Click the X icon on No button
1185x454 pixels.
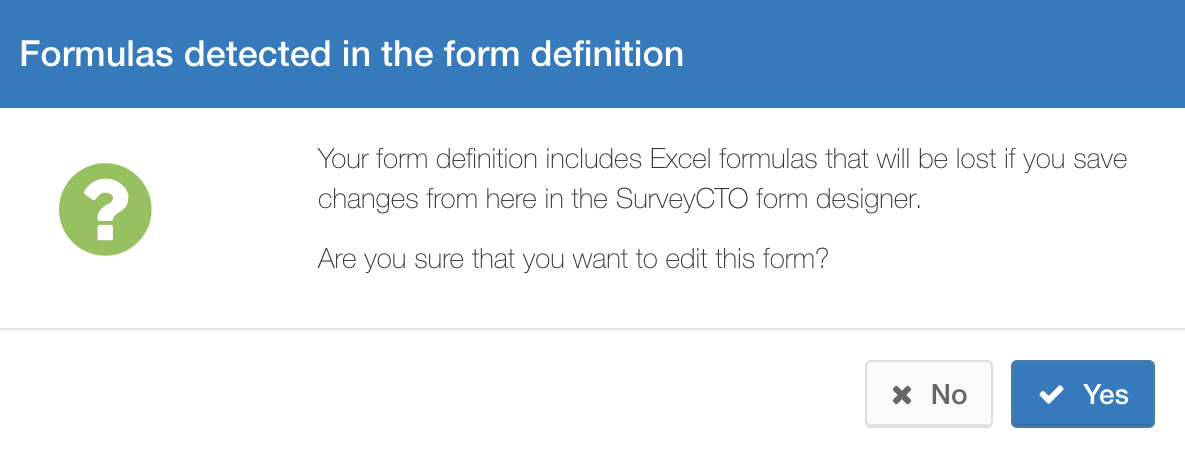pos(902,394)
